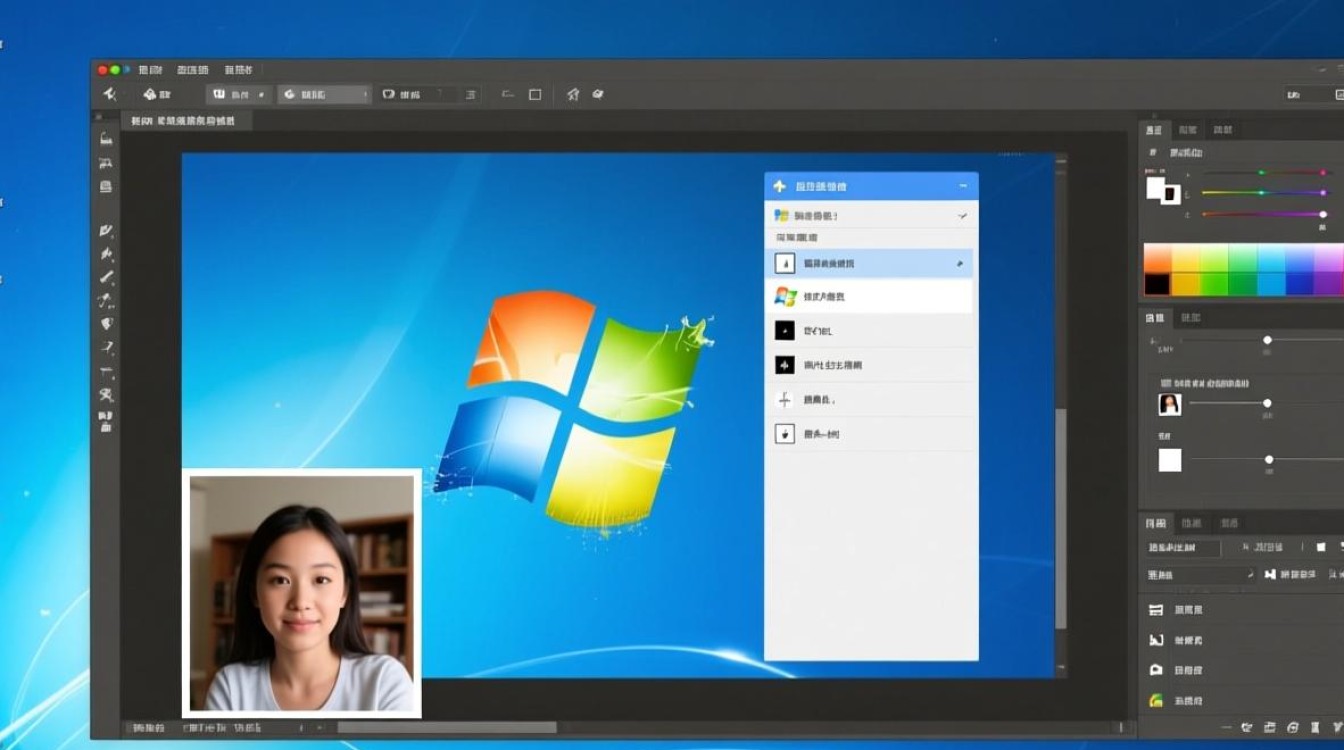
Task: Click the second option row in the popup dialog
Action: point(870,296)
